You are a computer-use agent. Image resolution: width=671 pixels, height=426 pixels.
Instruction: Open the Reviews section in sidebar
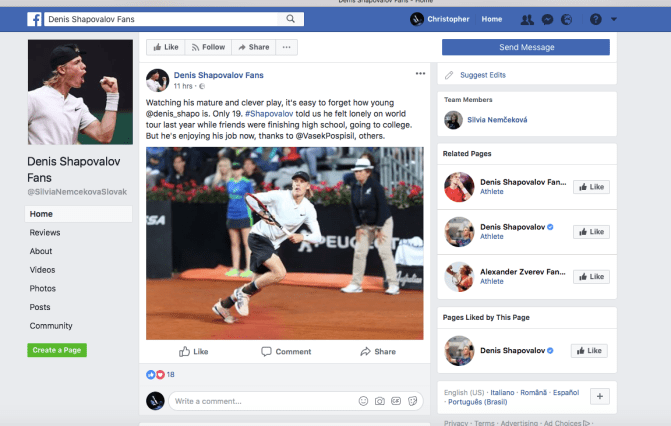tap(45, 232)
